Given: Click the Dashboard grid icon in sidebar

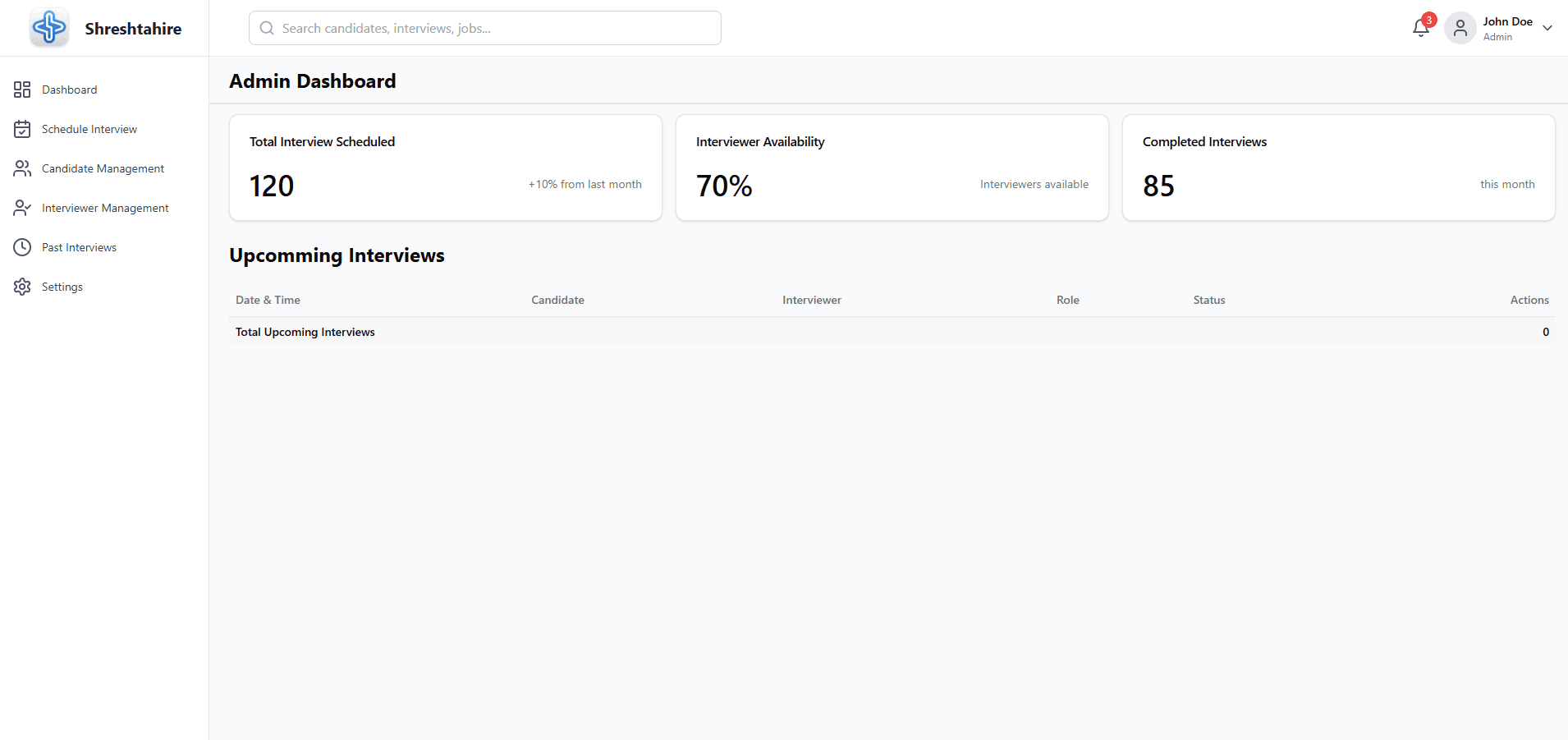Looking at the screenshot, I should point(22,90).
